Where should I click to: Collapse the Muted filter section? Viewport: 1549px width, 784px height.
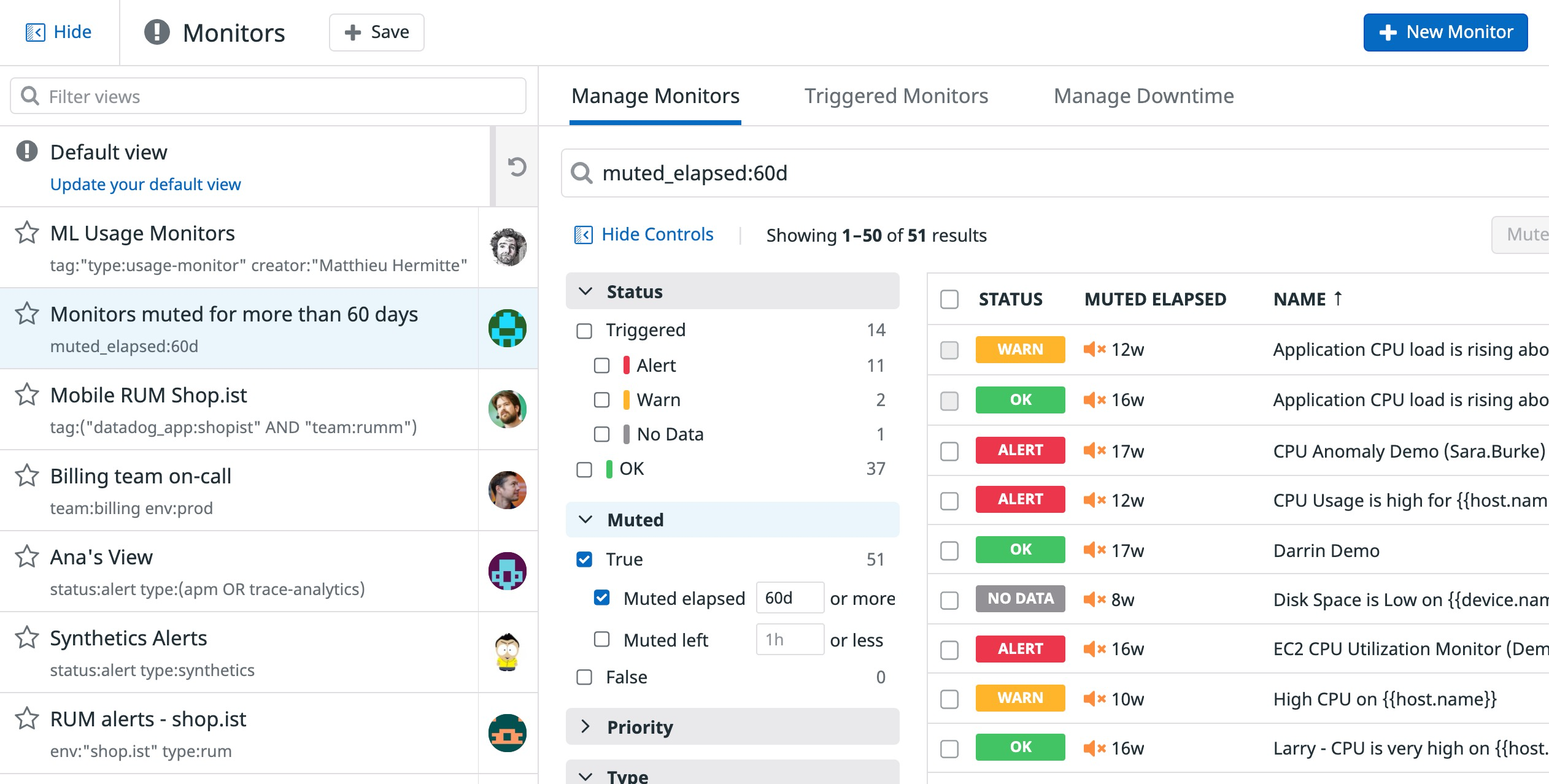[585, 520]
